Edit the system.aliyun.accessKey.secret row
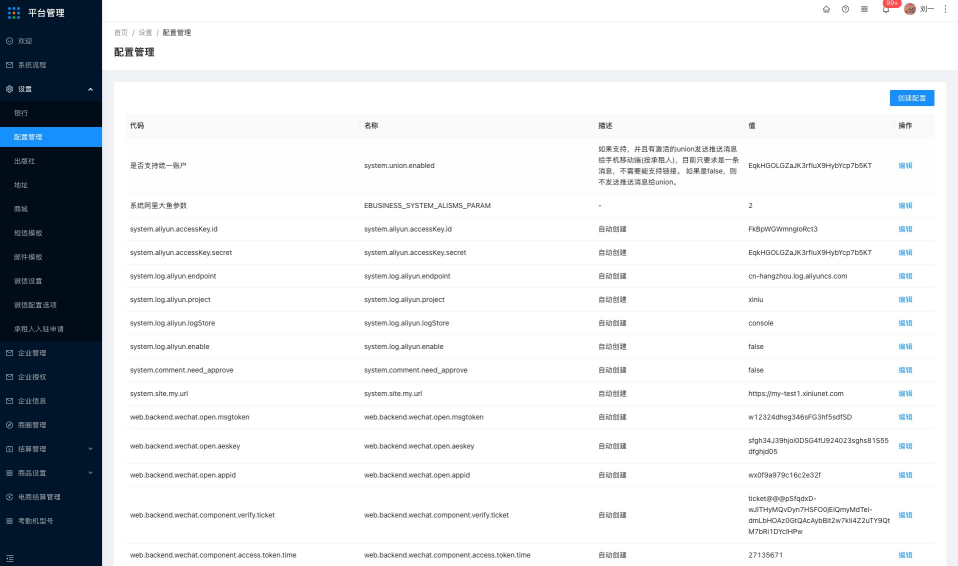This screenshot has height=566, width=958. 905,252
